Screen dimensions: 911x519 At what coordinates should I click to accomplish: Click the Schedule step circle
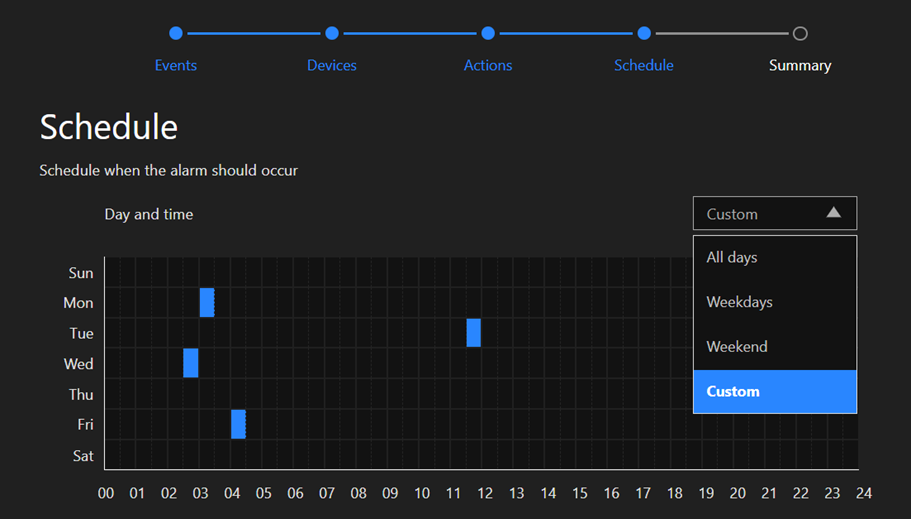644,34
